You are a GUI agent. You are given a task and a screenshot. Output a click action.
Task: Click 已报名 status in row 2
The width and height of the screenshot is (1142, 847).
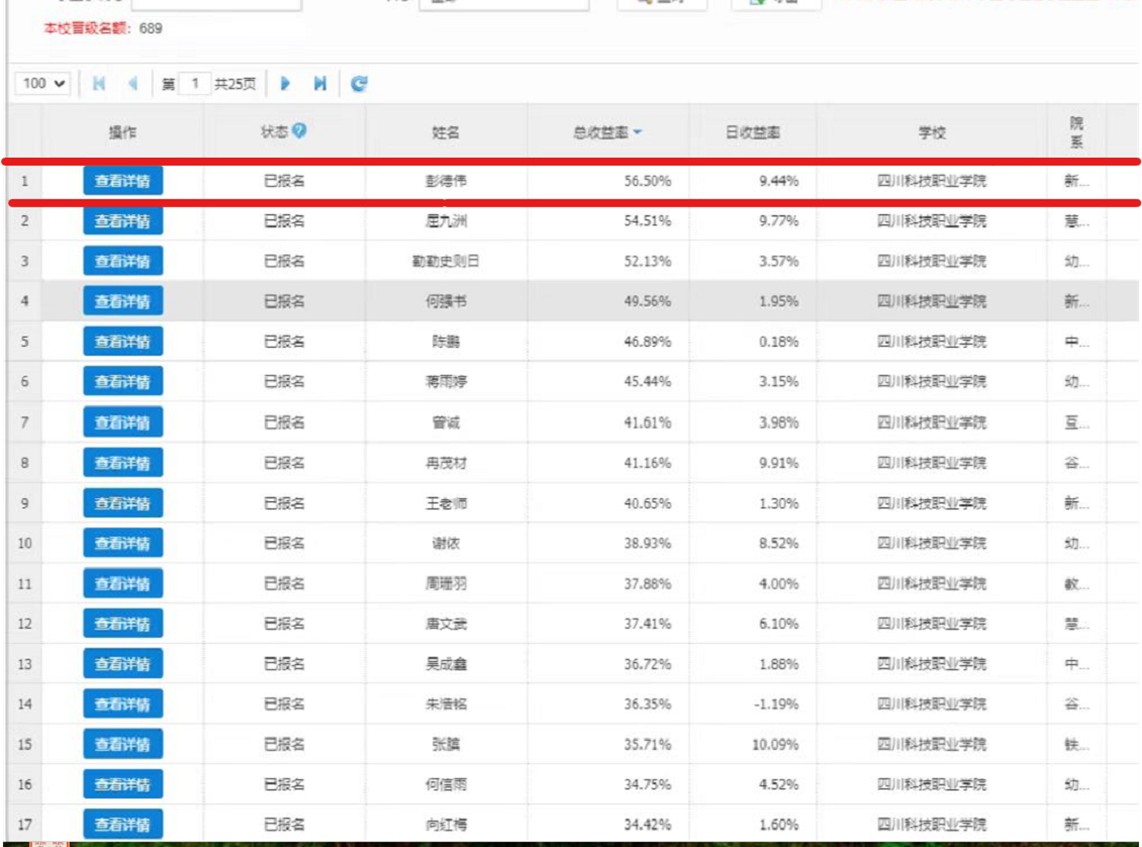point(284,221)
